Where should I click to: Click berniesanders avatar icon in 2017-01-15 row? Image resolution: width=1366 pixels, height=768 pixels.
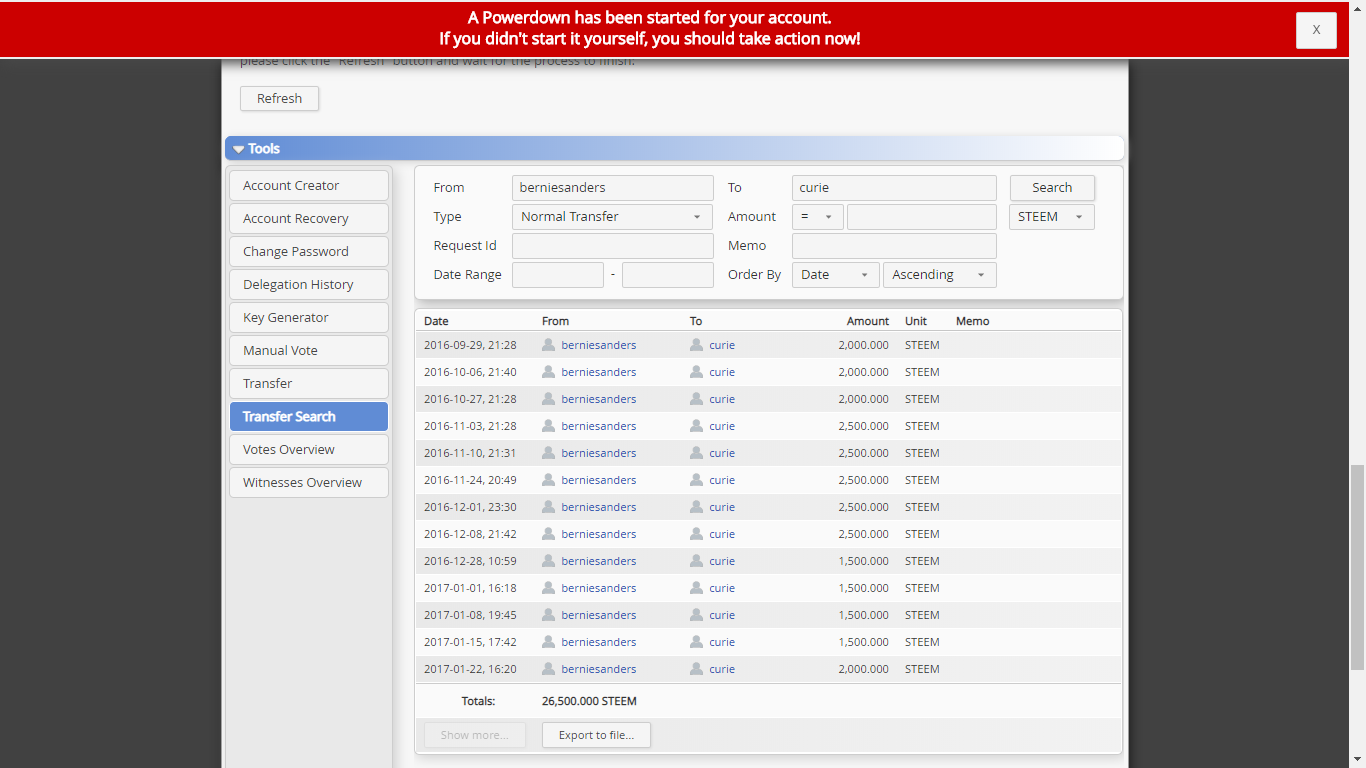click(x=548, y=641)
